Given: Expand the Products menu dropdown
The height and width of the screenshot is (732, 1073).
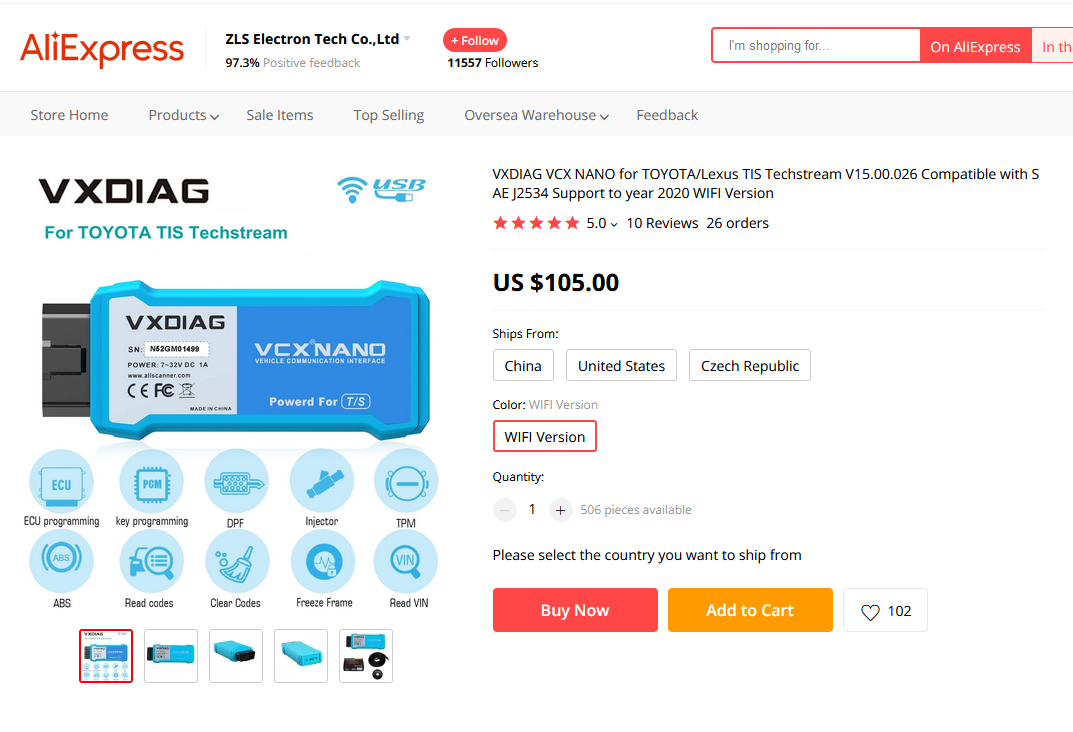Looking at the screenshot, I should point(184,116).
